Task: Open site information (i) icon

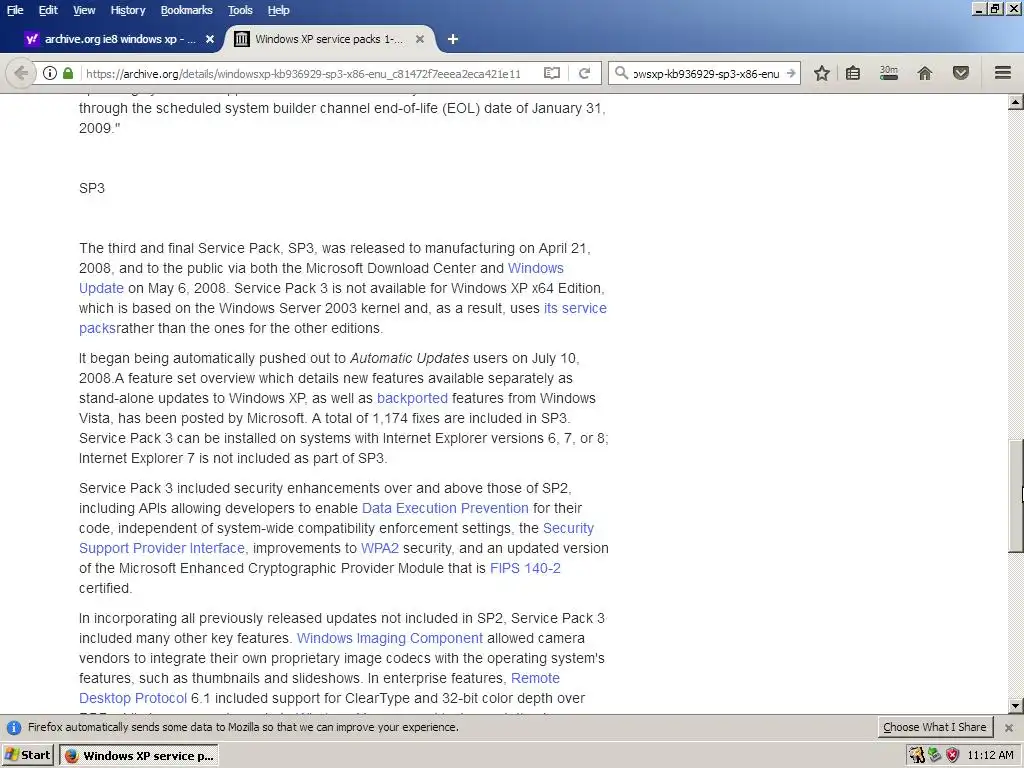Action: coord(50,73)
